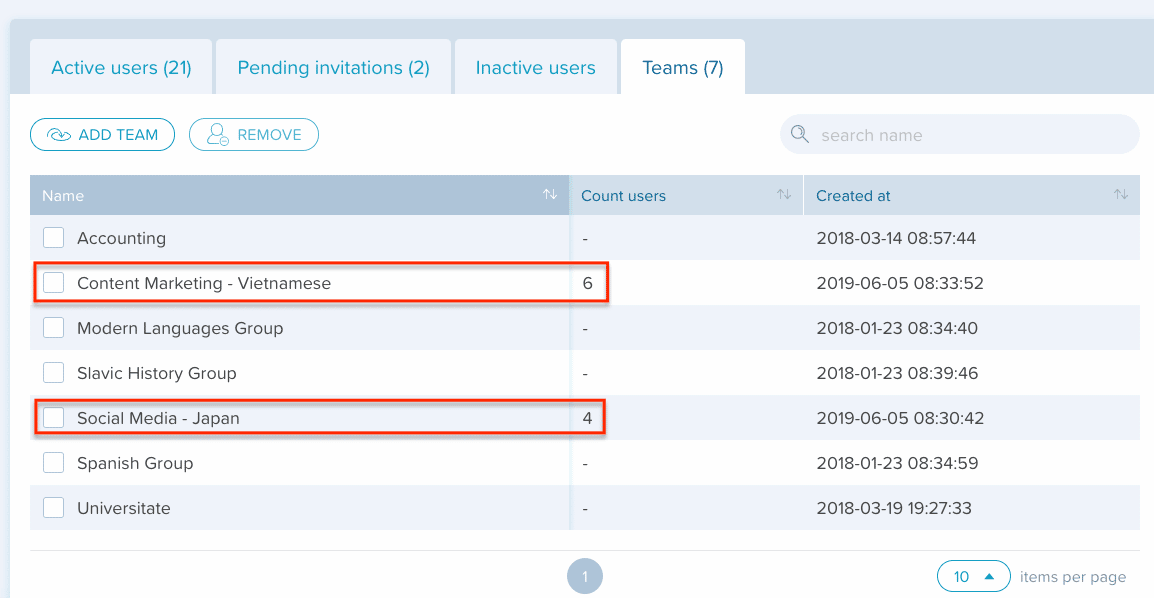Click the ADD TEAM icon
1154x598 pixels.
59,134
